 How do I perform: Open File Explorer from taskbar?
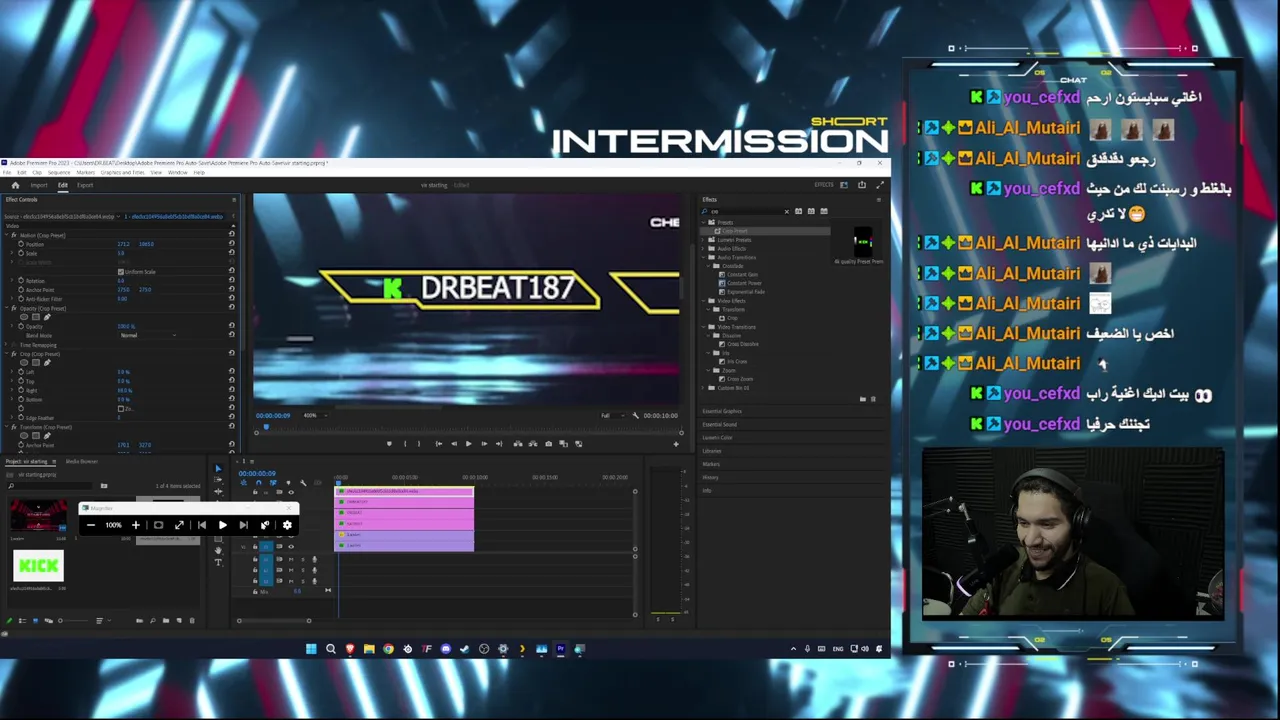pos(369,649)
